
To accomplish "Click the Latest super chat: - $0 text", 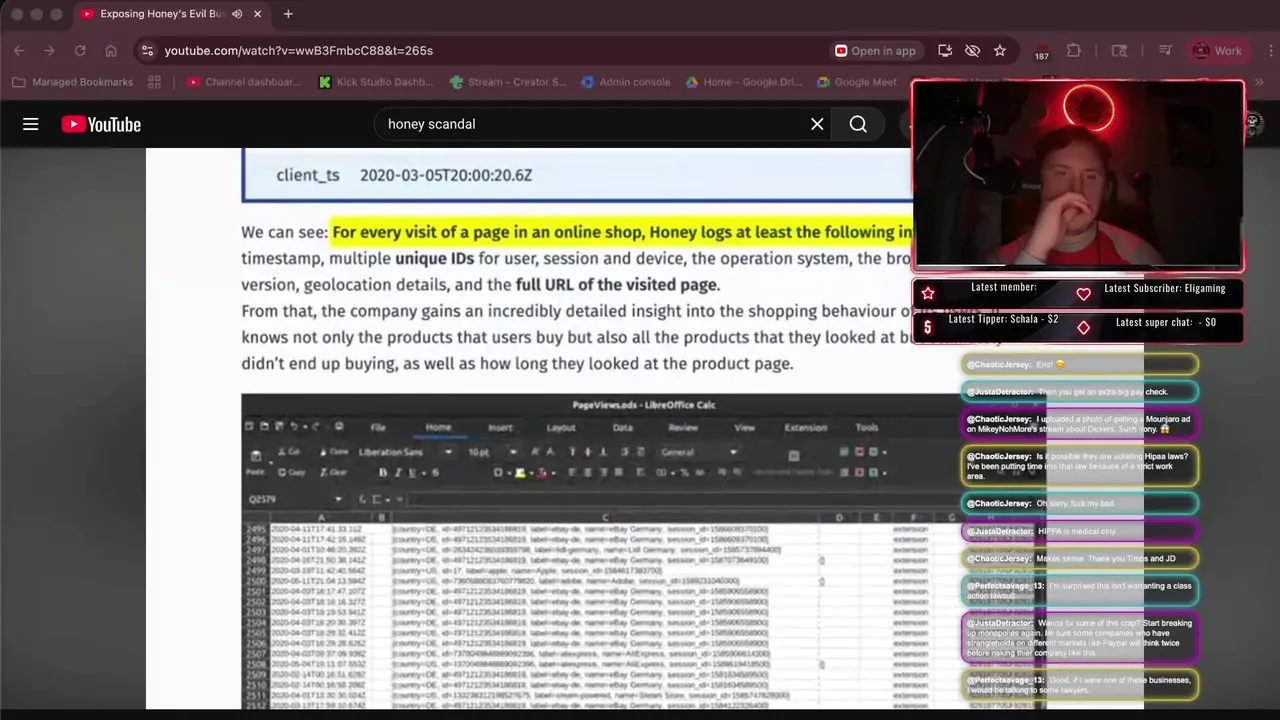I will coord(1165,322).
